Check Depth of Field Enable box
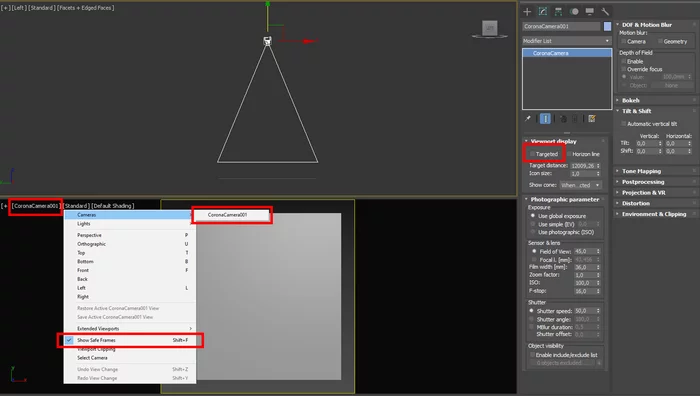 point(624,61)
